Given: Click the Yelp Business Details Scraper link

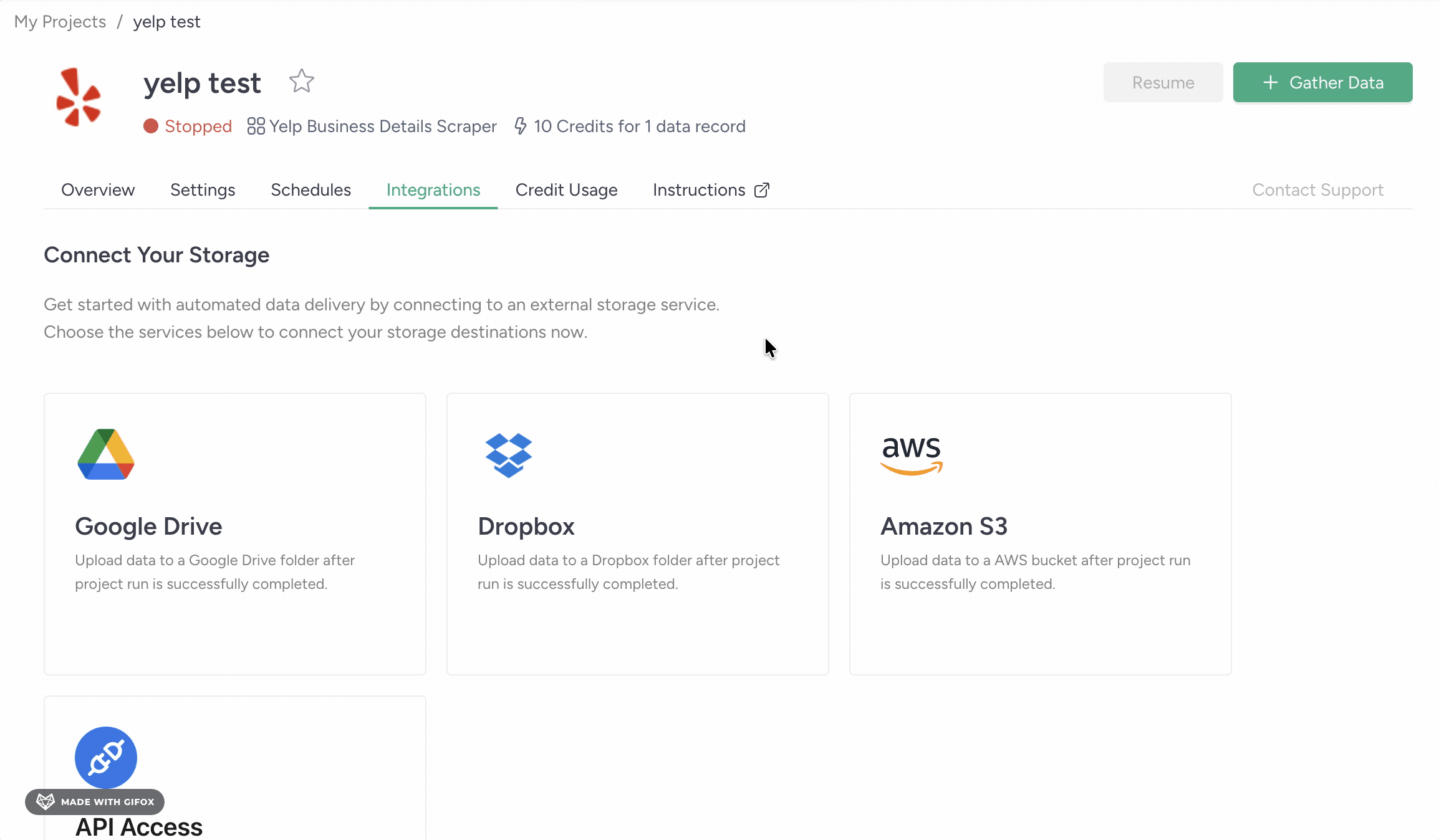Looking at the screenshot, I should coord(383,126).
